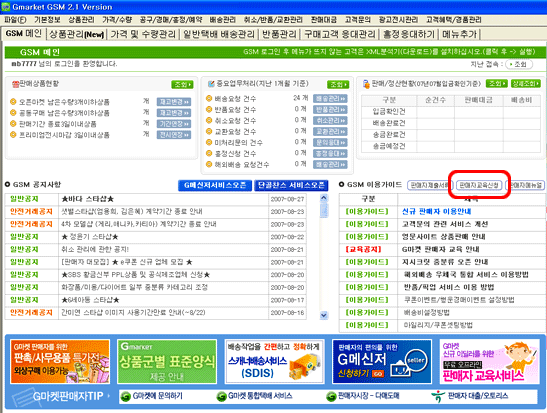Open the 파일(F) menu
This screenshot has height=413, width=547.
click(15, 20)
